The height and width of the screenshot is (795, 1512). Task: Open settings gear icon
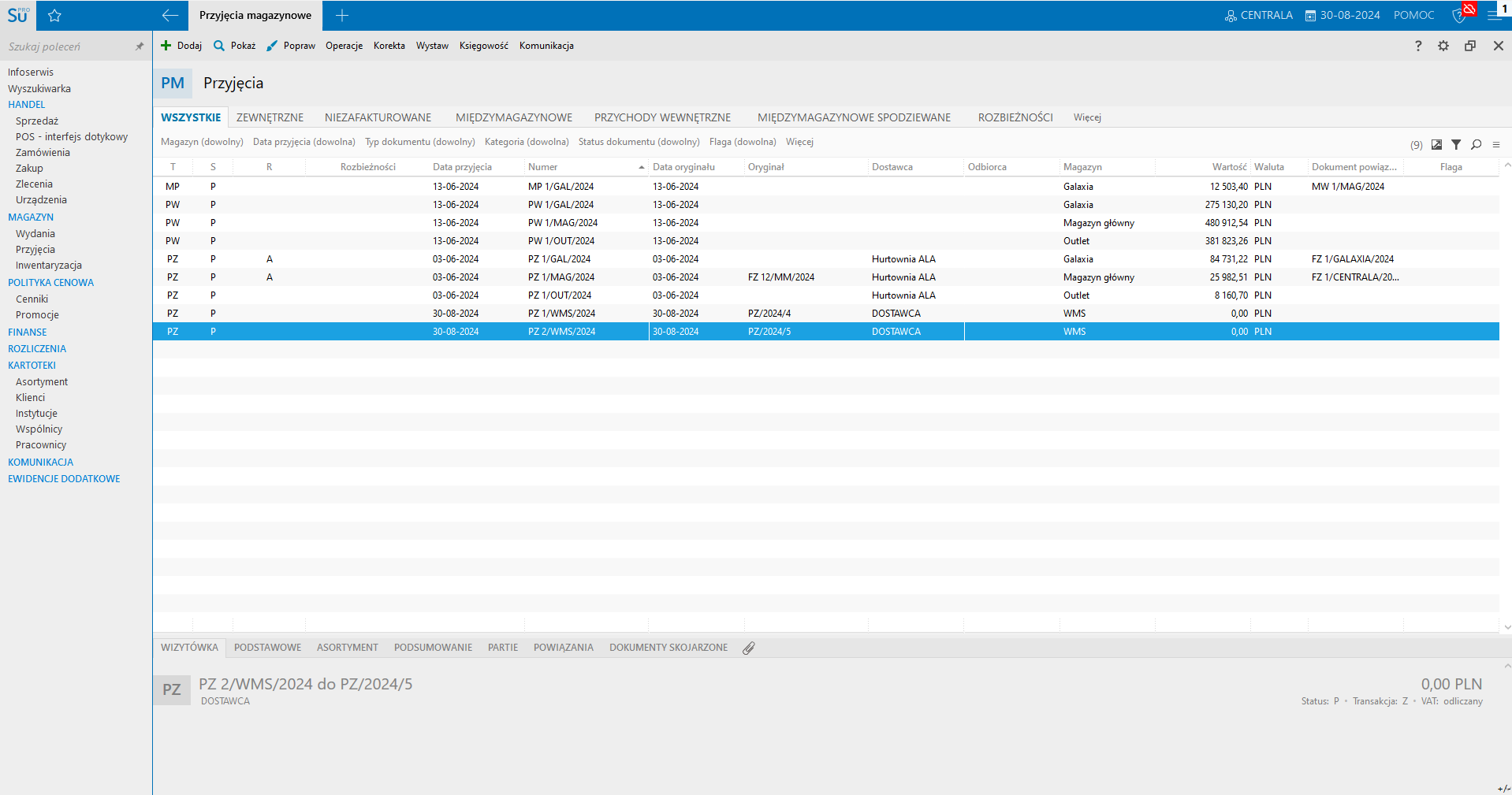click(1443, 46)
